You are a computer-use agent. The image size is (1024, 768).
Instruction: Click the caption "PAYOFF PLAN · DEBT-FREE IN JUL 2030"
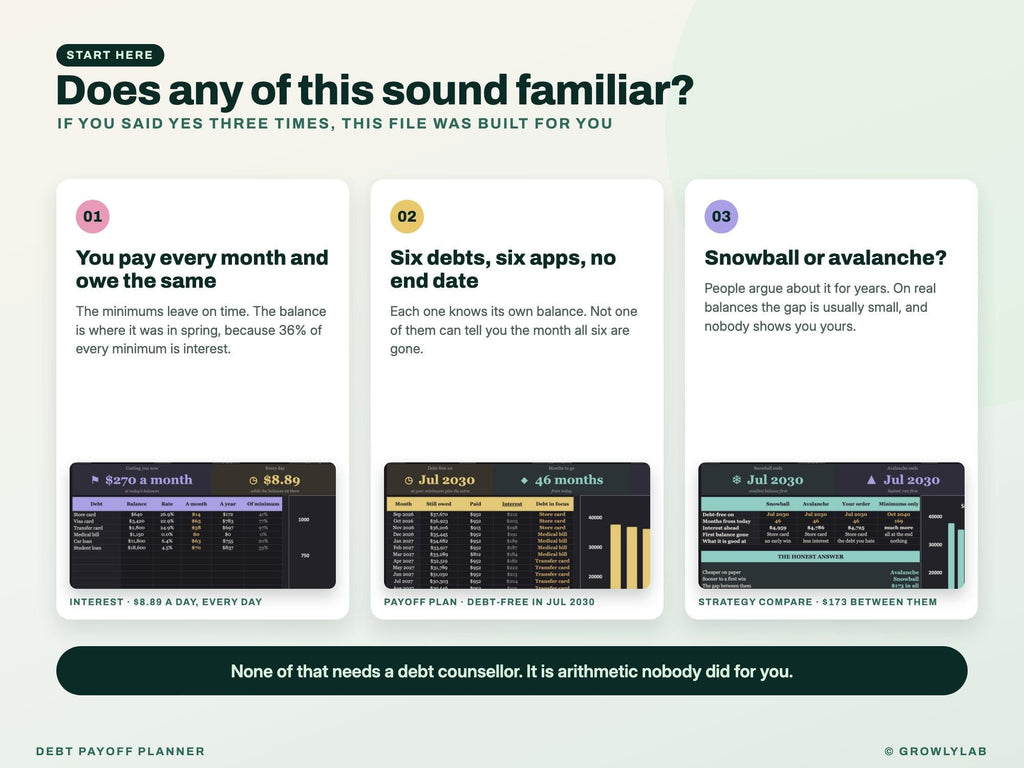tap(489, 602)
